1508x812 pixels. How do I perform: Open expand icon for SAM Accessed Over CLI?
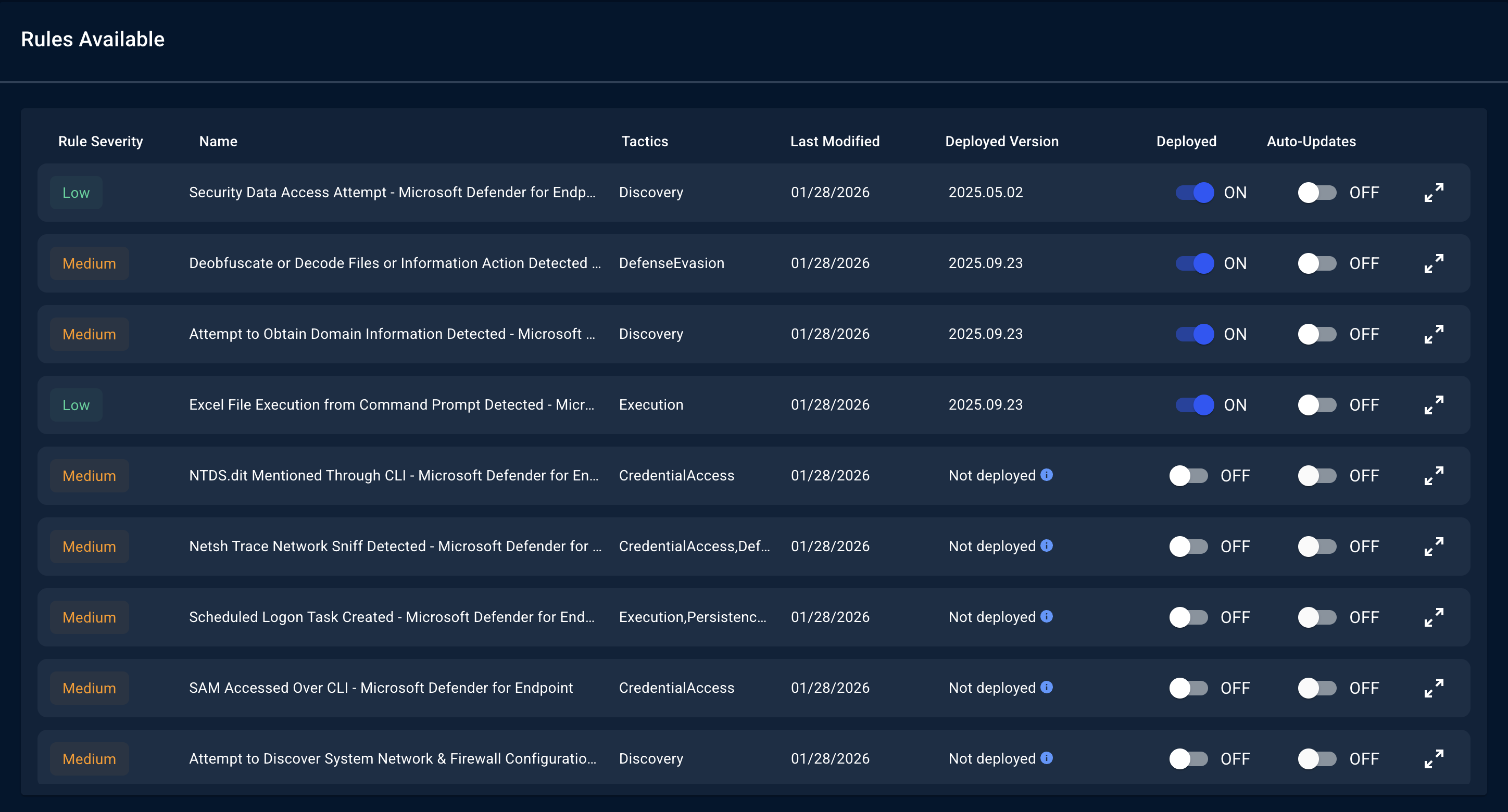pyautogui.click(x=1434, y=688)
